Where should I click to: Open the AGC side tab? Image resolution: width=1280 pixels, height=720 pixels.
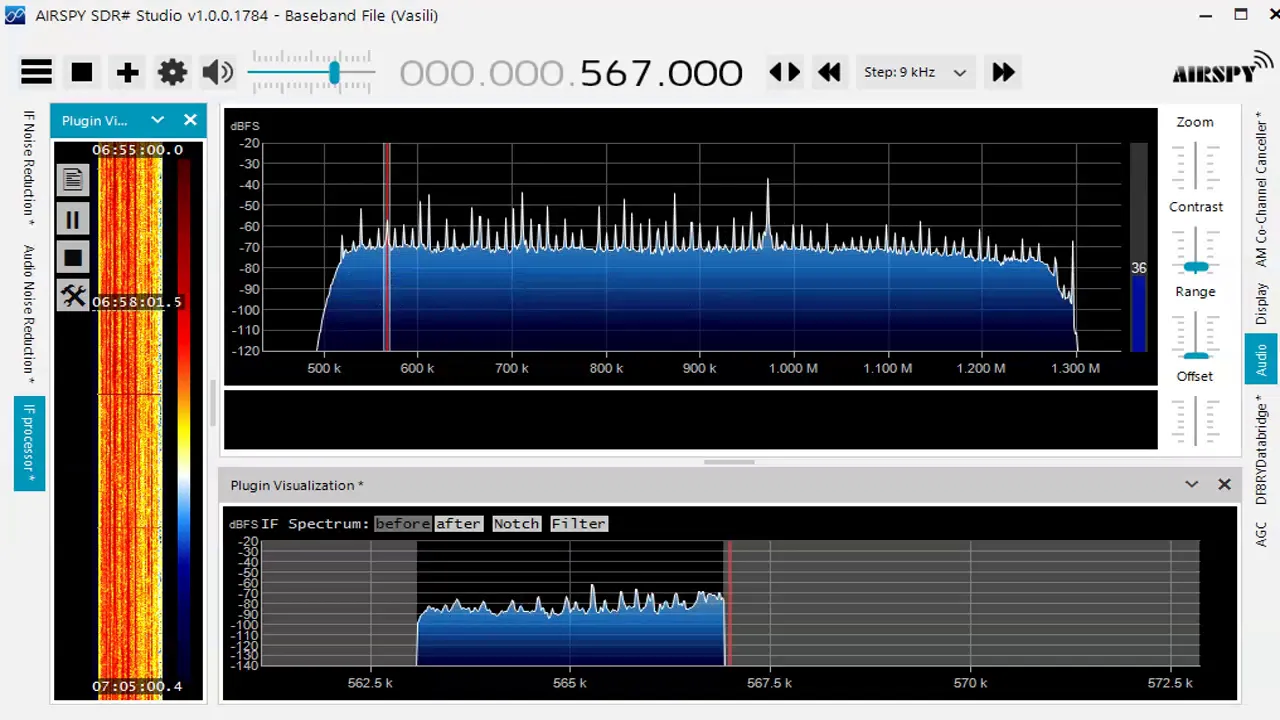1261,534
